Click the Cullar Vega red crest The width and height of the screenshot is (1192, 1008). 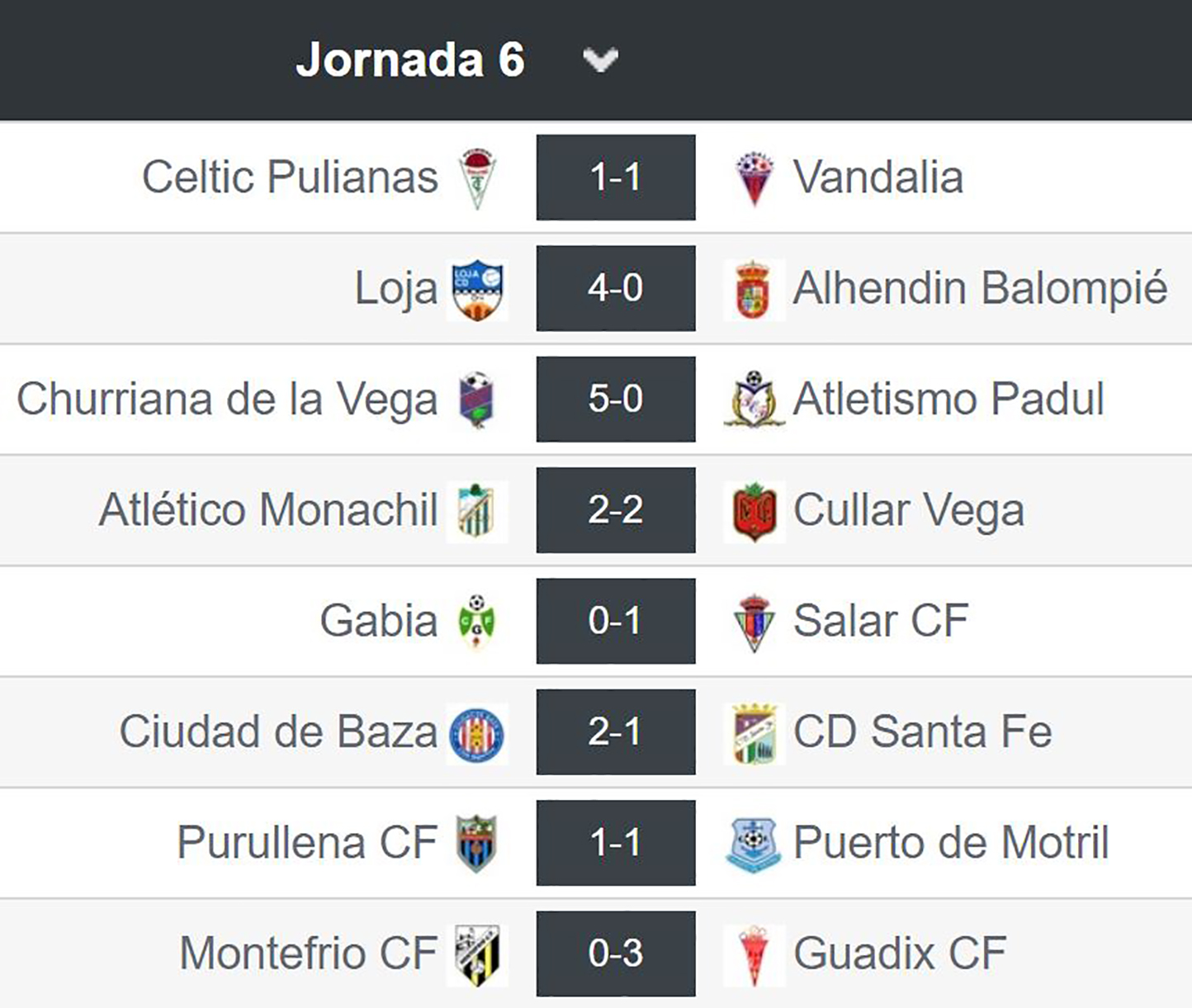(x=754, y=511)
